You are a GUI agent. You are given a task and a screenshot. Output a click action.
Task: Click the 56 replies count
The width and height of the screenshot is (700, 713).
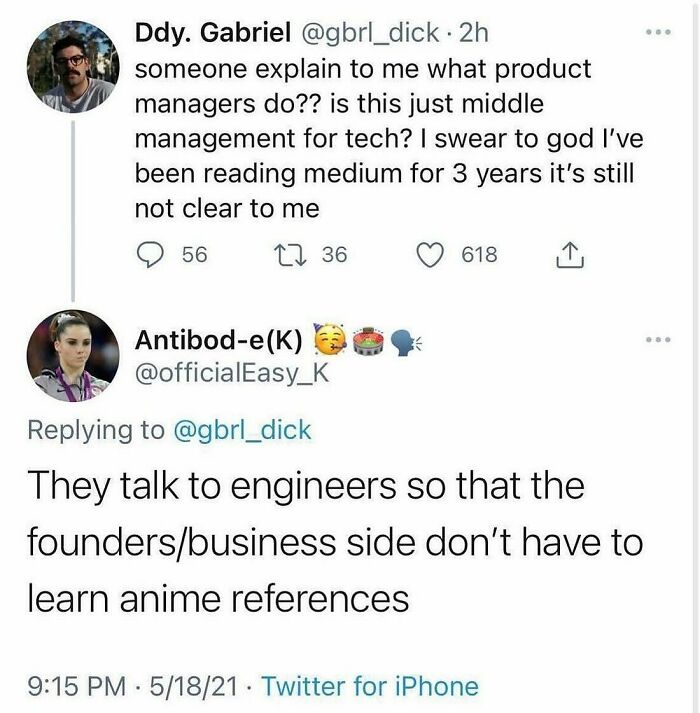(x=195, y=255)
